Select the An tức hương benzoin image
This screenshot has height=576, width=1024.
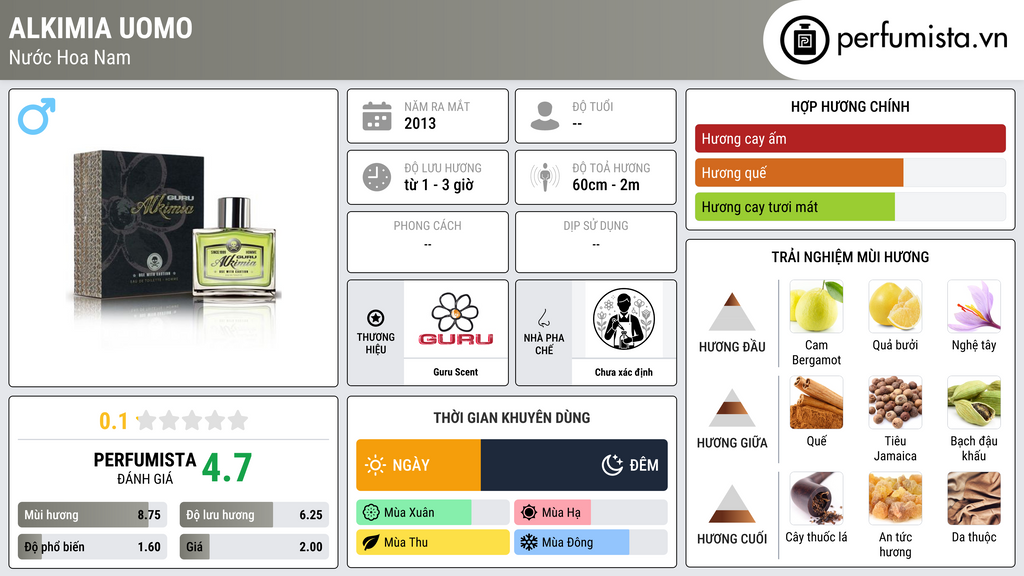point(895,498)
